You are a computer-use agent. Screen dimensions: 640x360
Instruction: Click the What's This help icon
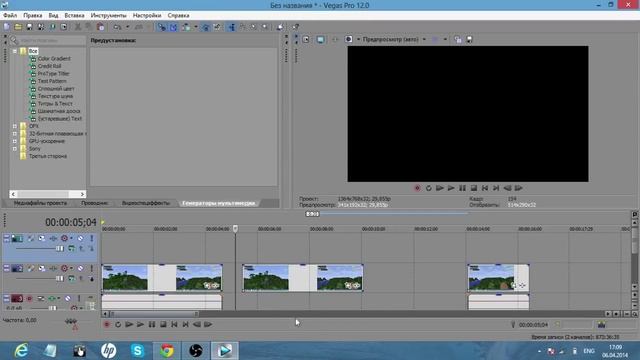click(x=296, y=27)
